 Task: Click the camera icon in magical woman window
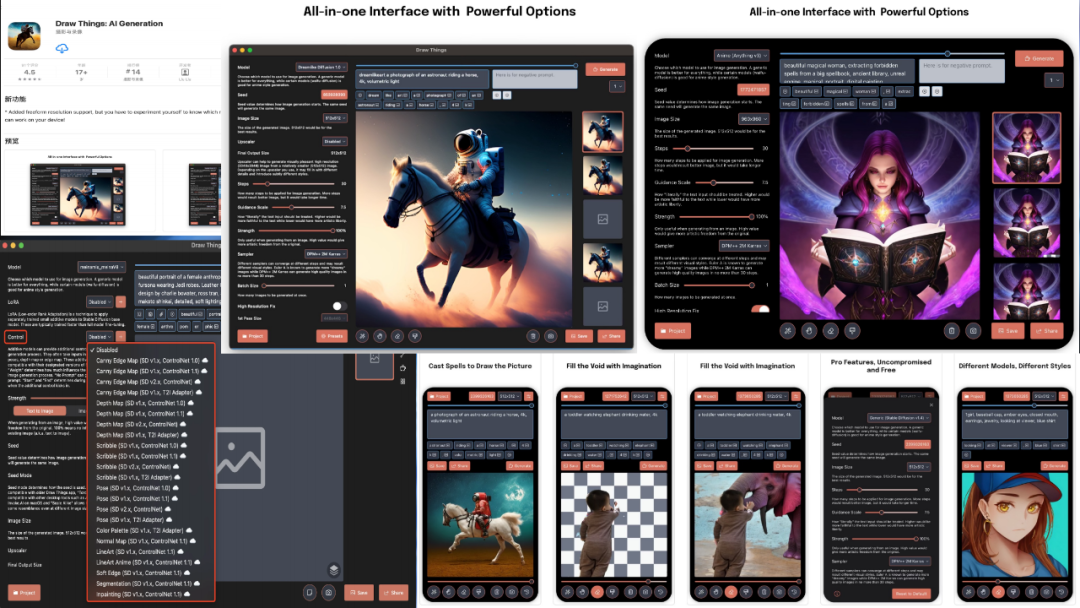[x=973, y=331]
